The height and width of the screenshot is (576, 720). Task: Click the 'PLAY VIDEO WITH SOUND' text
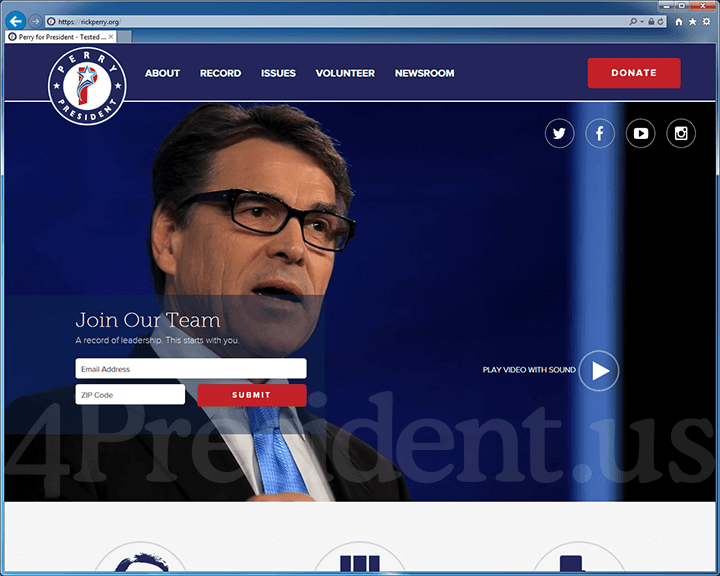point(529,370)
